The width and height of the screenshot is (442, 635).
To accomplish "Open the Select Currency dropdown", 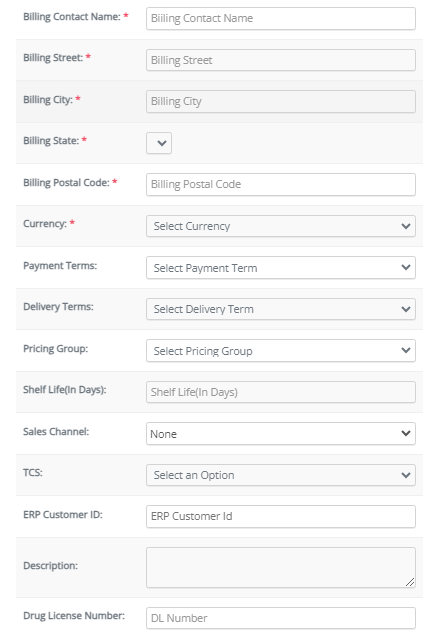I will (x=280, y=226).
